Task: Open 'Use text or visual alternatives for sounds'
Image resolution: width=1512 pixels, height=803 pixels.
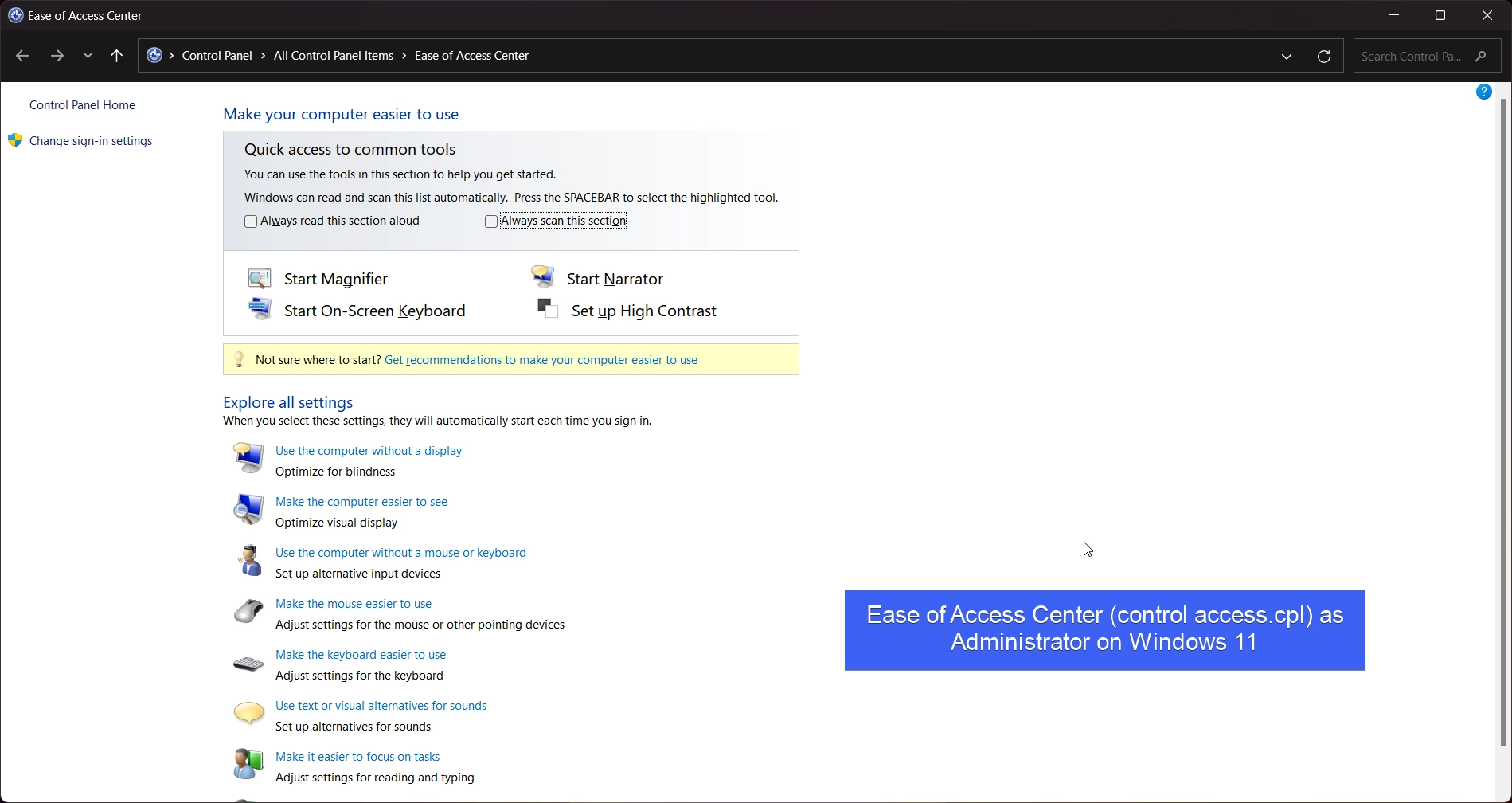Action: pyautogui.click(x=381, y=706)
